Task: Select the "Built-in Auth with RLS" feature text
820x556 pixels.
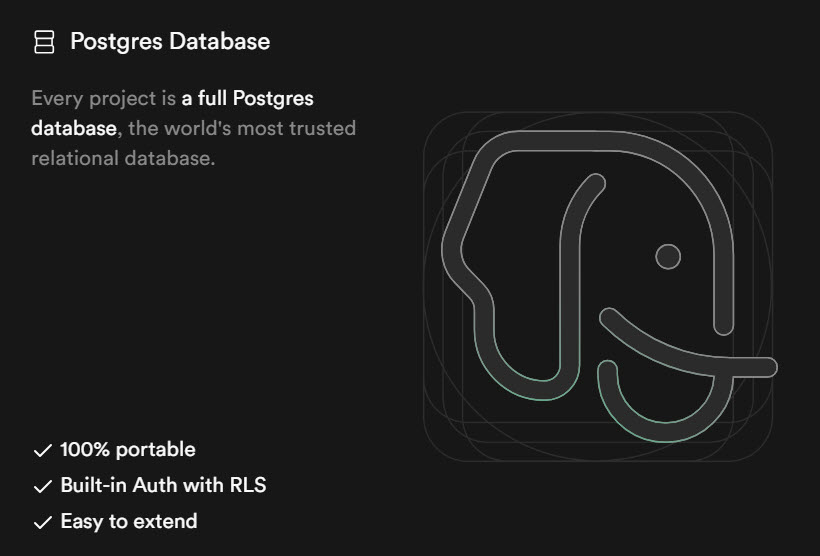Action: coord(163,486)
